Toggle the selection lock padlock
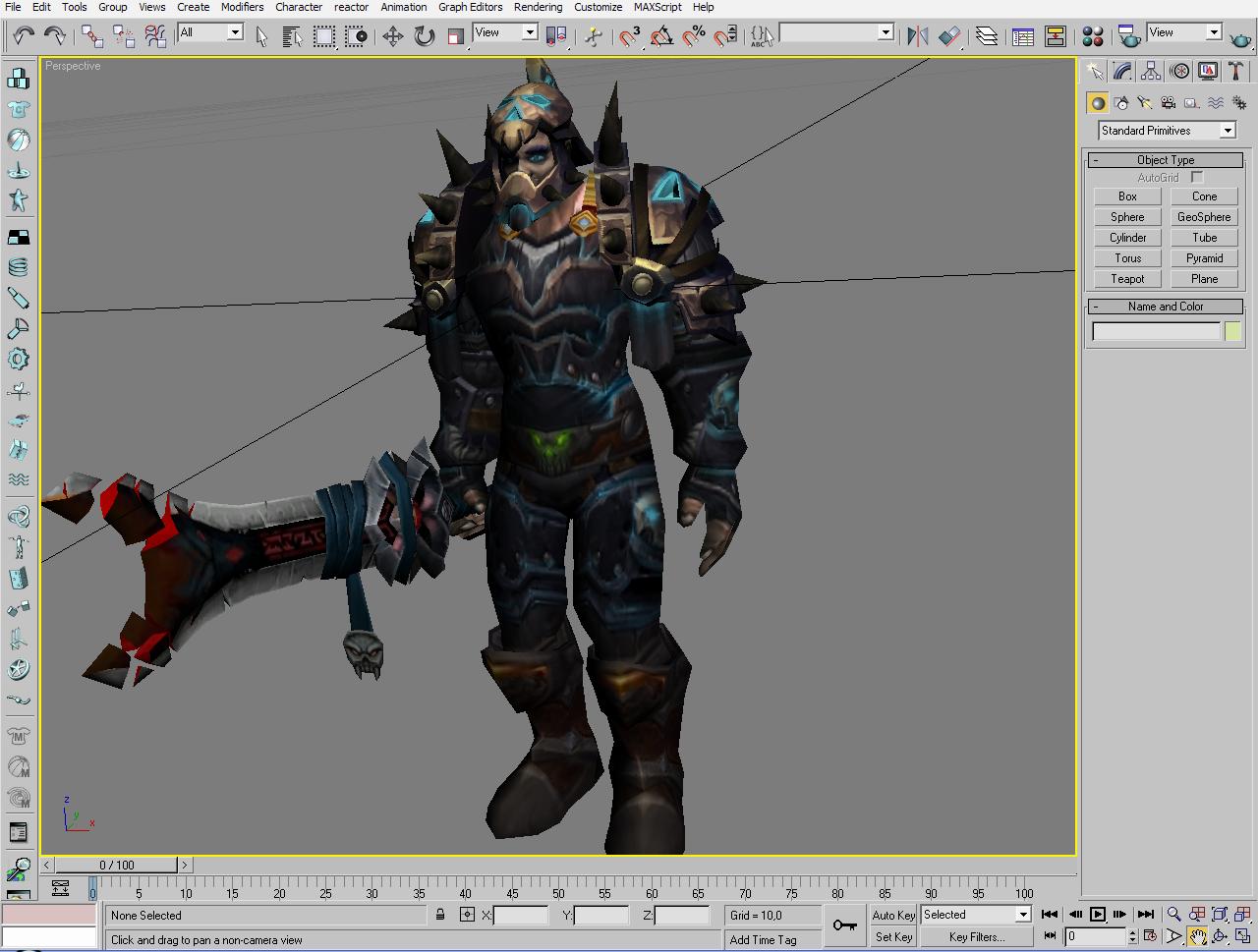The height and width of the screenshot is (952, 1258). click(440, 915)
